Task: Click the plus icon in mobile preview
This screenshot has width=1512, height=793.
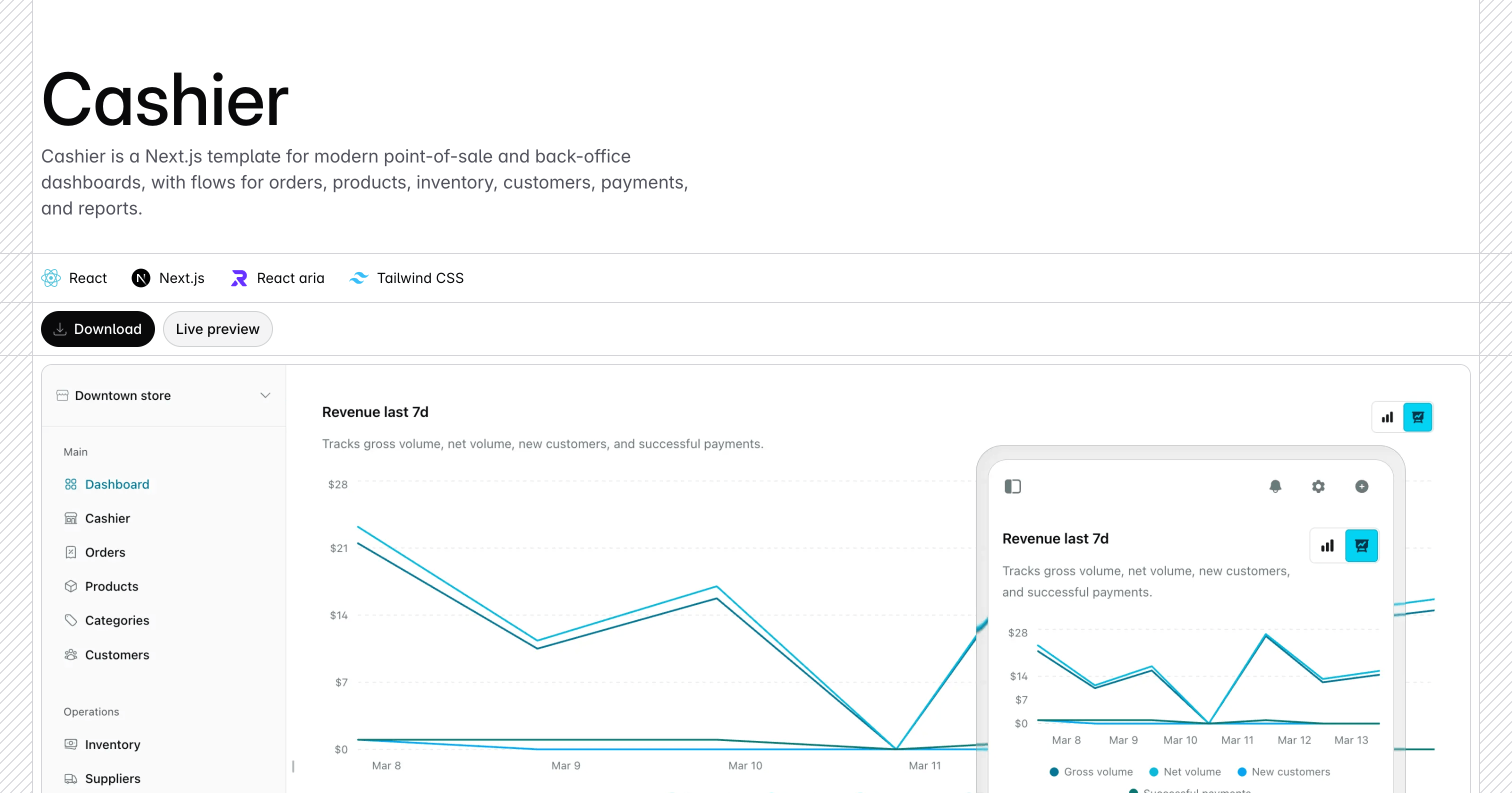Action: (x=1361, y=486)
